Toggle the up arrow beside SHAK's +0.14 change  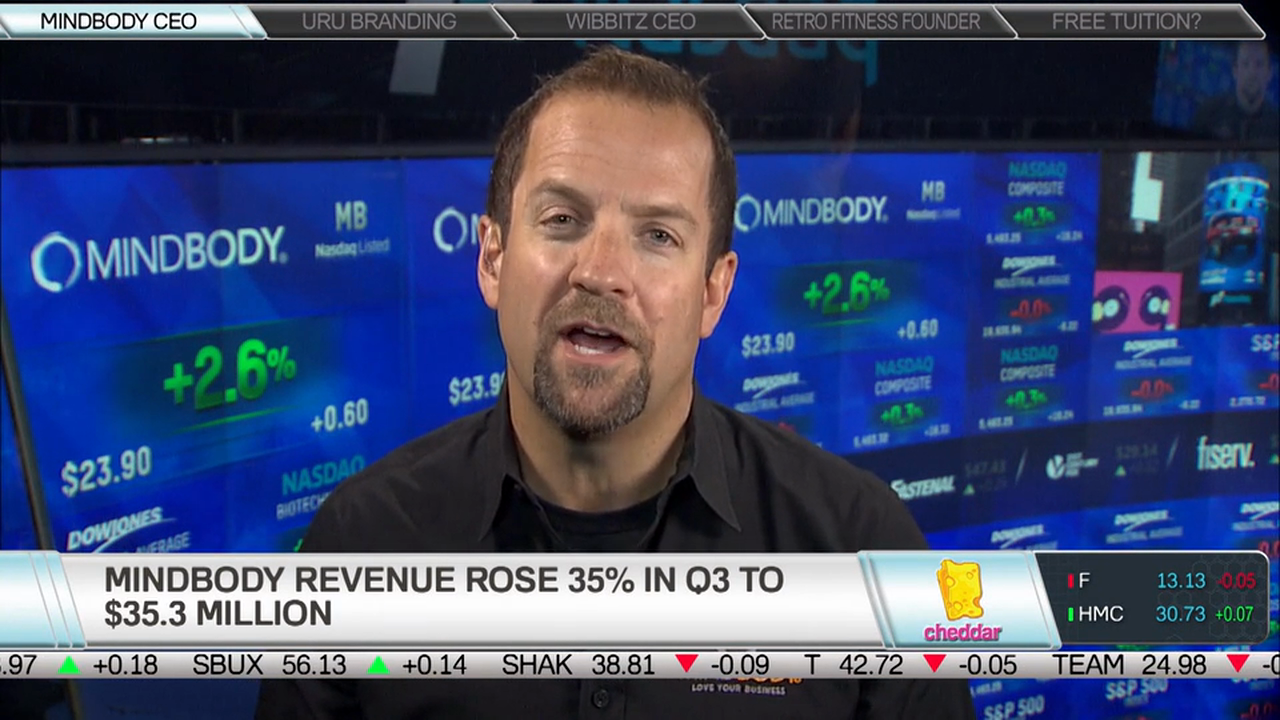[x=377, y=663]
